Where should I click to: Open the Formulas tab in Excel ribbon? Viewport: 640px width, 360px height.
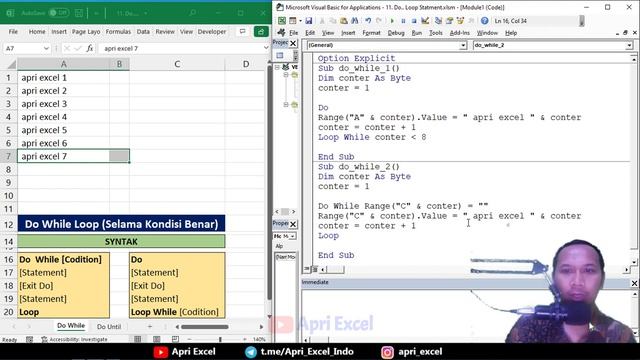118,31
